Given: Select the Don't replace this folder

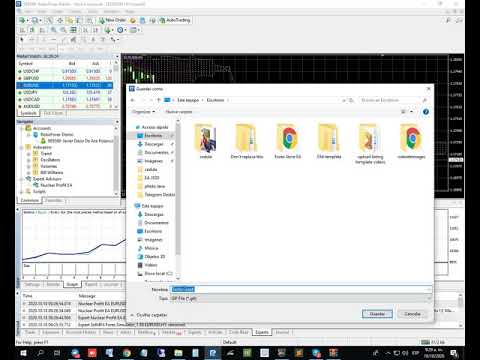Looking at the screenshot, I should 247,141.
